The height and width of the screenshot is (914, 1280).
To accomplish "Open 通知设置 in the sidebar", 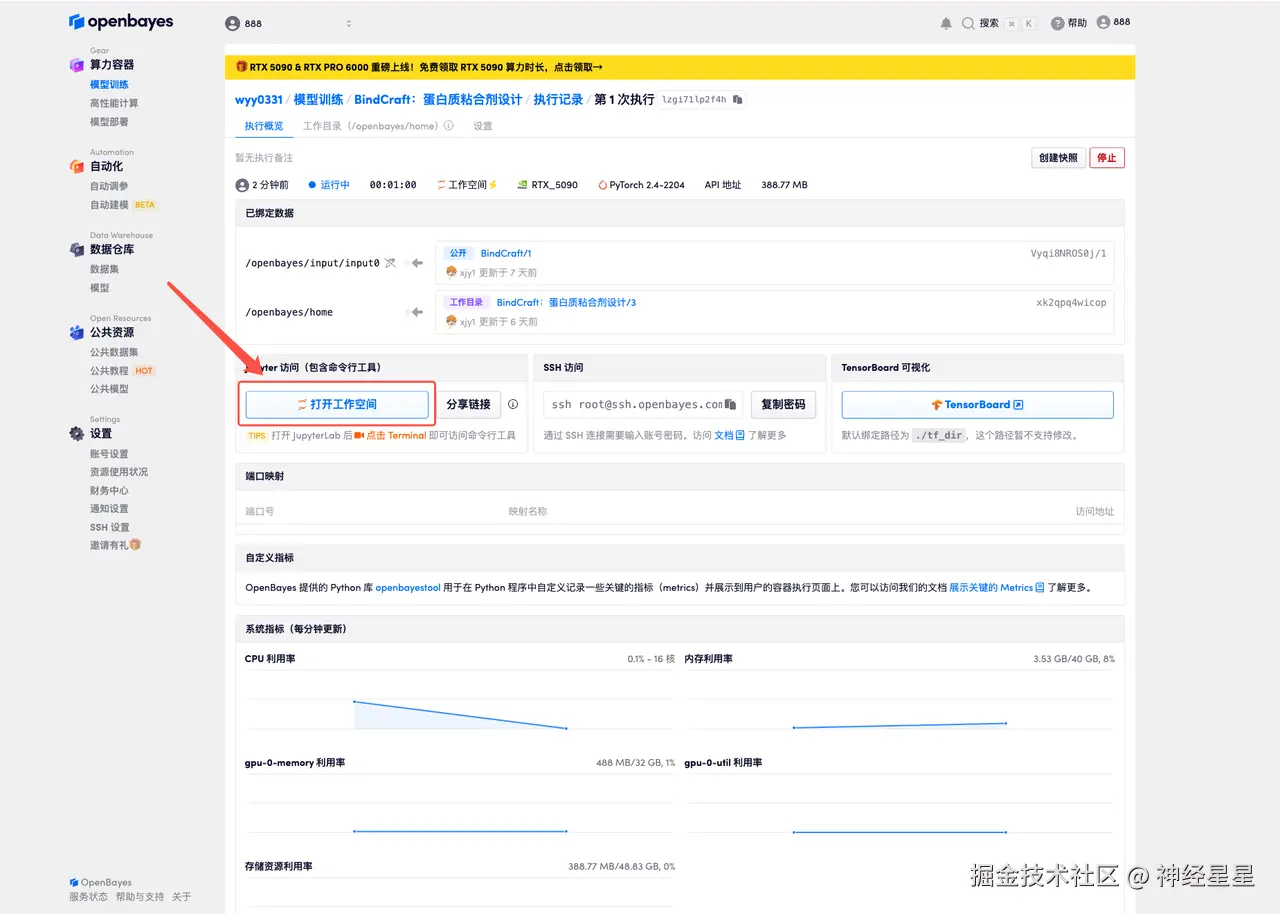I will click(109, 509).
